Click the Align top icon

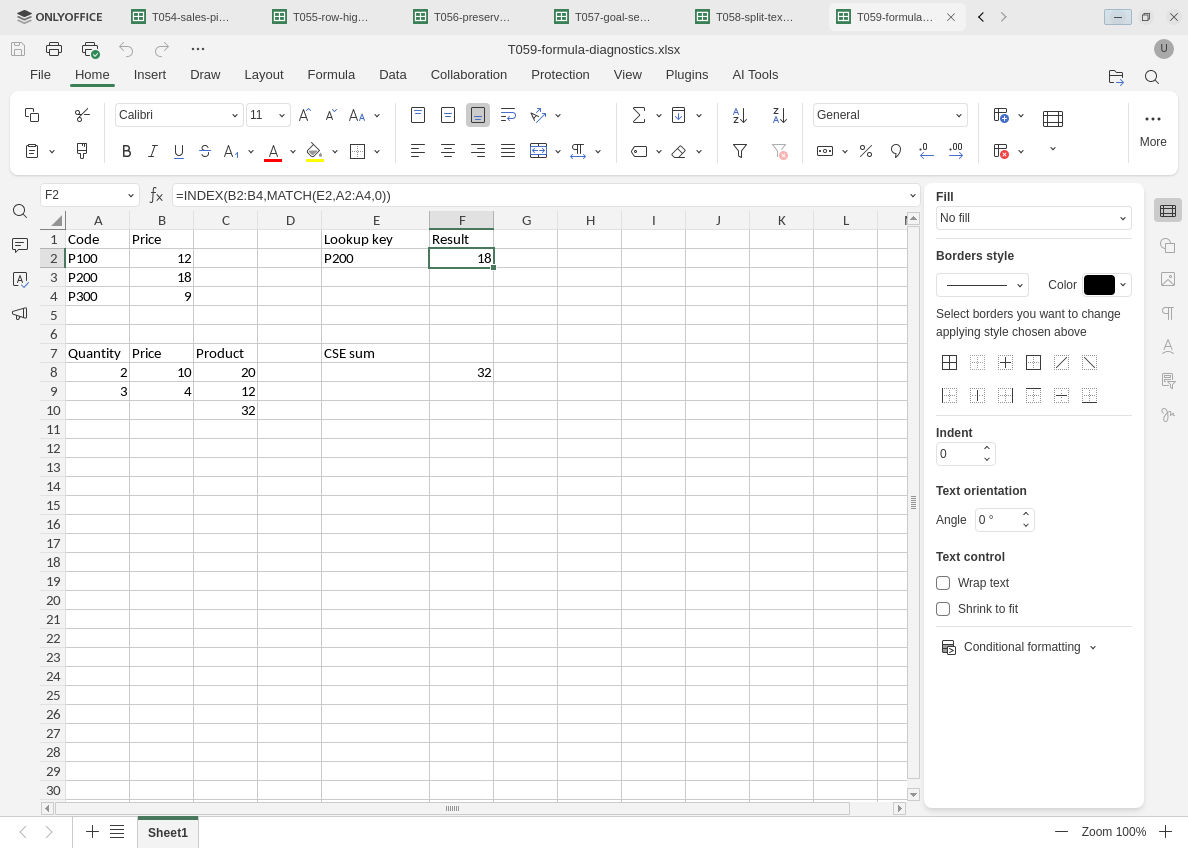[417, 115]
